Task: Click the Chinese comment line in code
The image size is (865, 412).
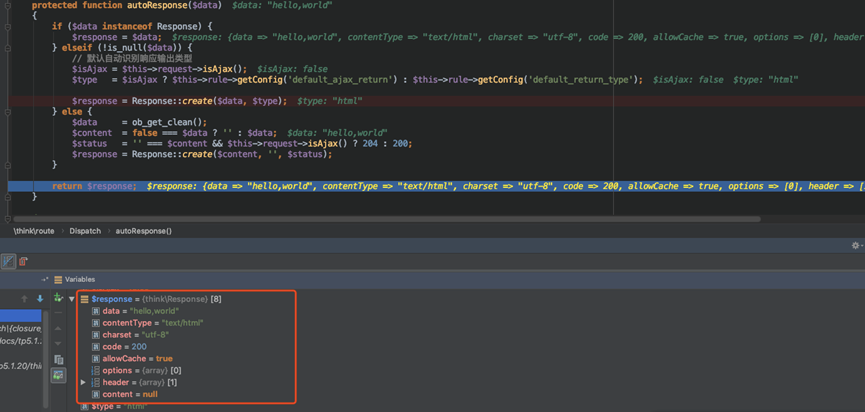Action: [132, 58]
